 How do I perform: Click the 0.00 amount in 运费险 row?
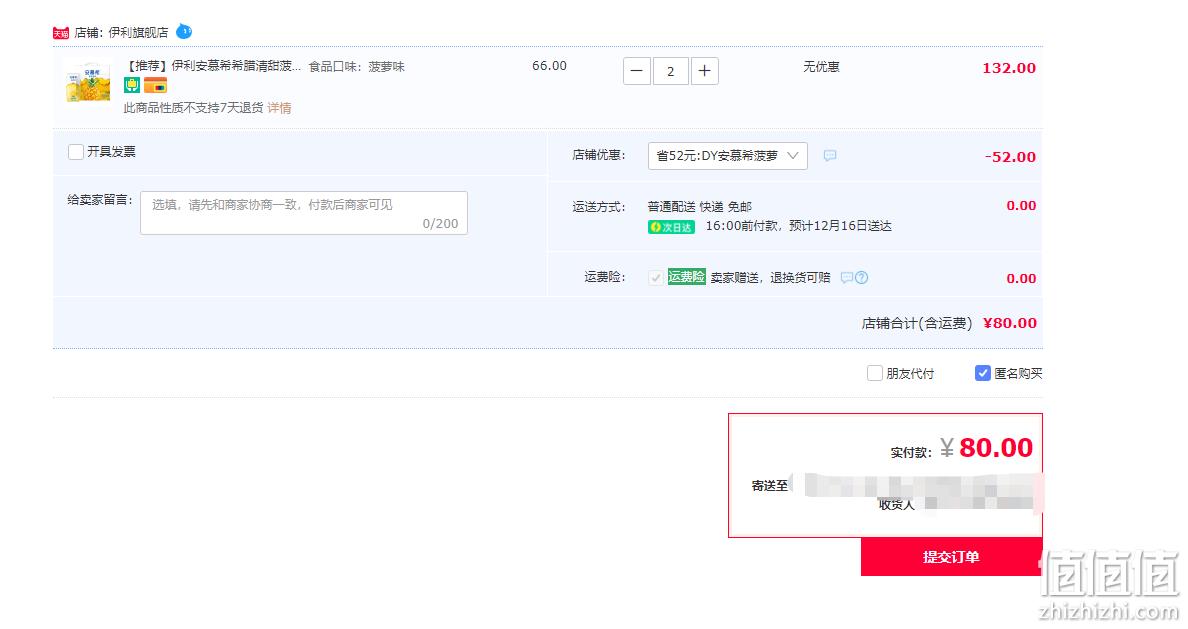pos(1021,278)
